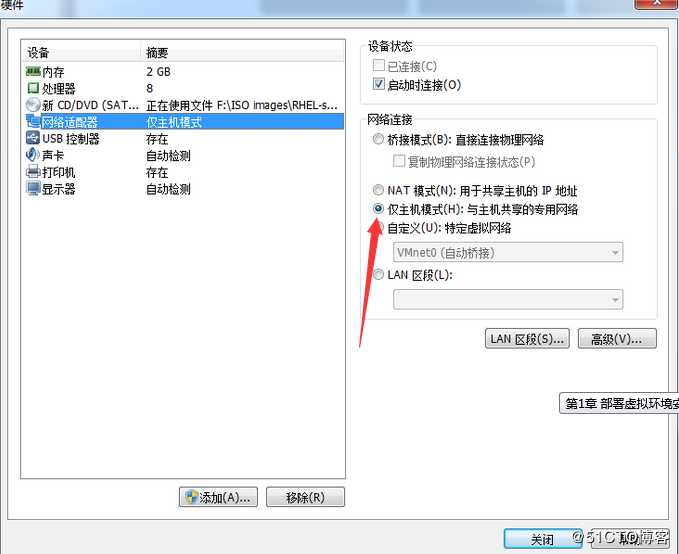Open the 高级(V)... (Advanced) settings button
This screenshot has height=554, width=679.
[x=617, y=339]
